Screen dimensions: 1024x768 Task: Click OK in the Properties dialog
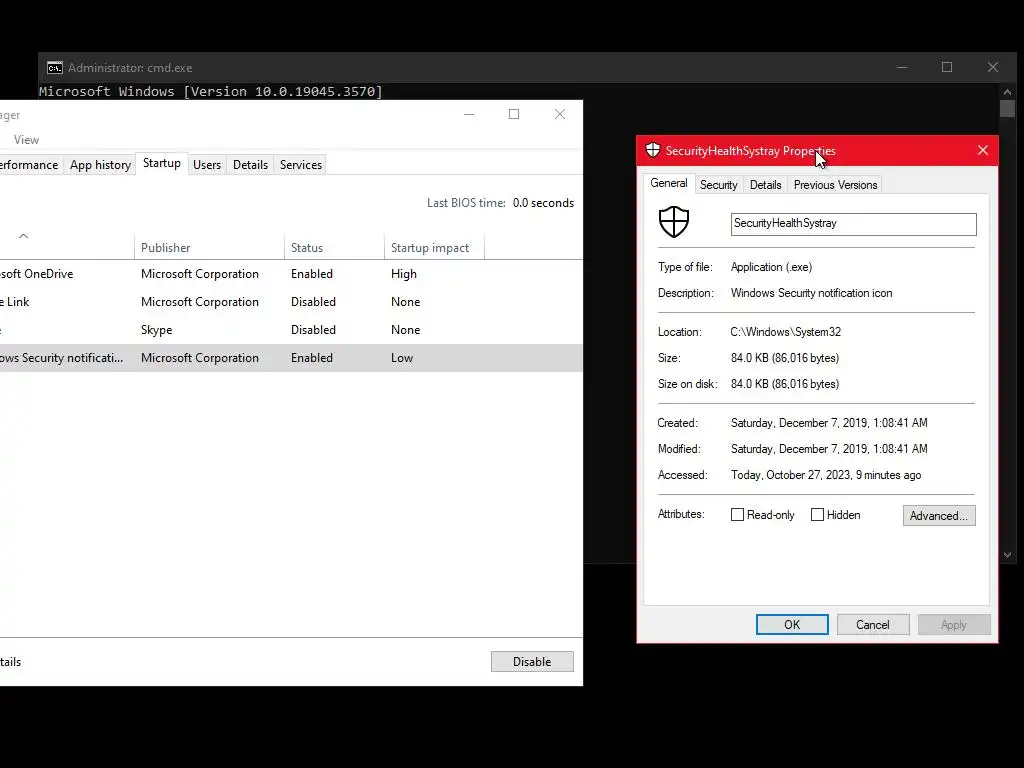[792, 624]
